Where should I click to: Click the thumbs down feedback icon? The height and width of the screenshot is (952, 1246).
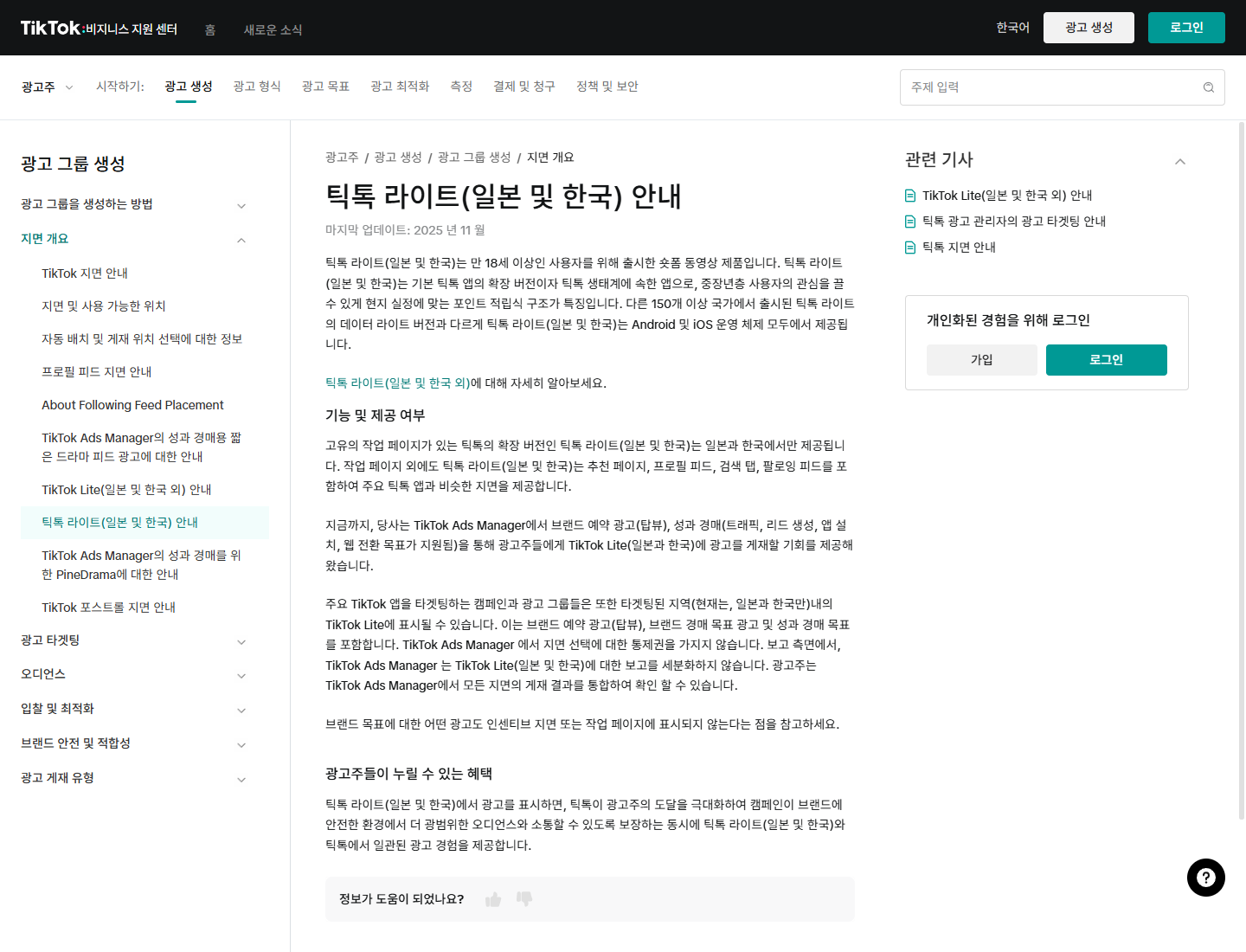524,899
